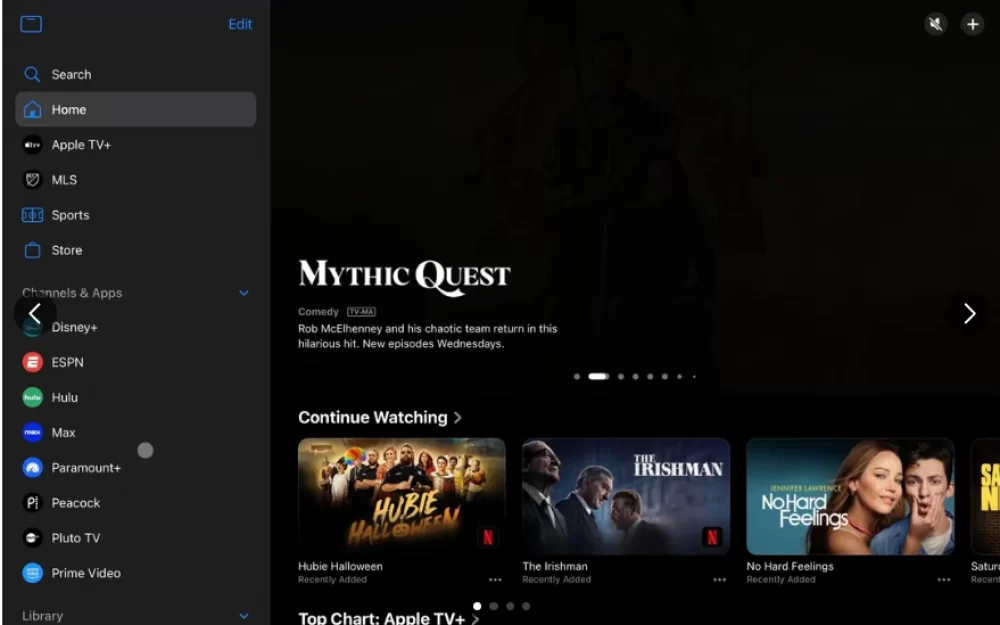Image resolution: width=1000 pixels, height=625 pixels.
Task: Click the Peacock channel icon
Action: pyautogui.click(x=33, y=503)
